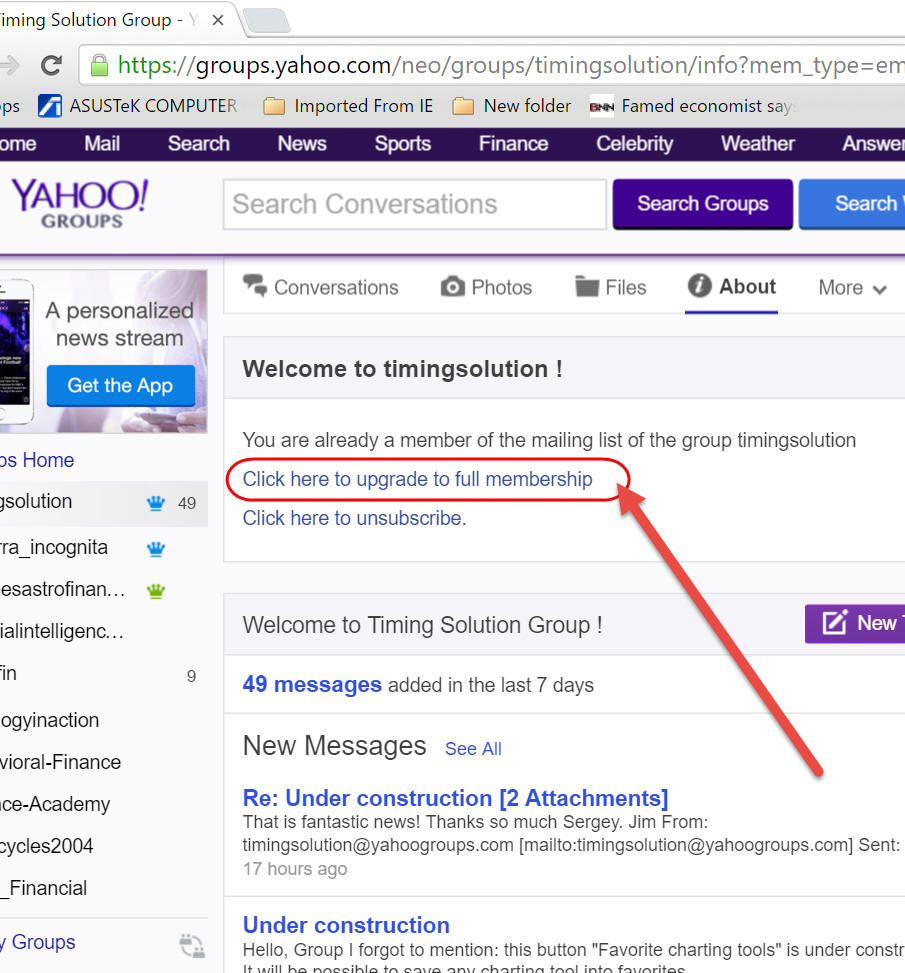Open the Under construction [2 Attachments] reply
905x973 pixels.
tap(455, 798)
